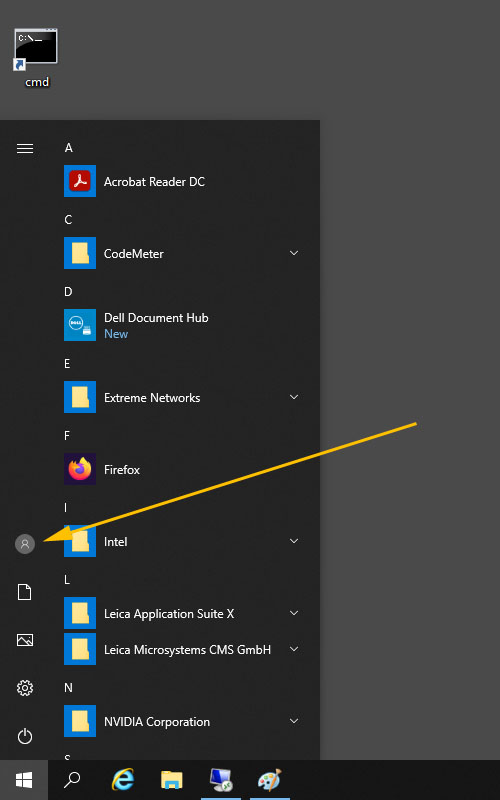The image size is (500, 800).
Task: Expand the Intel folder chevron
Action: click(294, 541)
